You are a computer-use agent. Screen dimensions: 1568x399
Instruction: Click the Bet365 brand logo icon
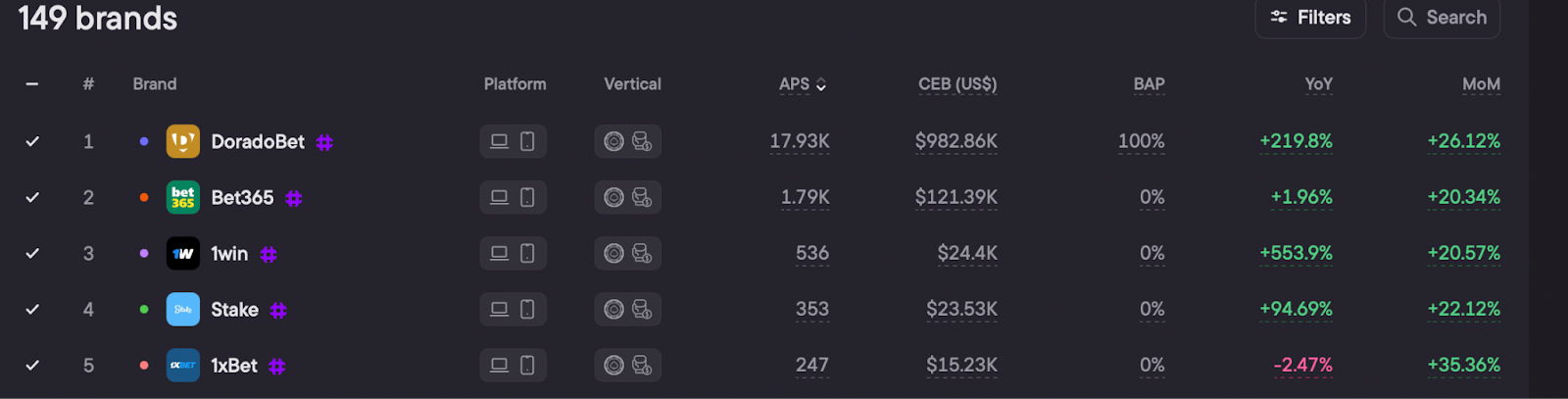(x=183, y=197)
